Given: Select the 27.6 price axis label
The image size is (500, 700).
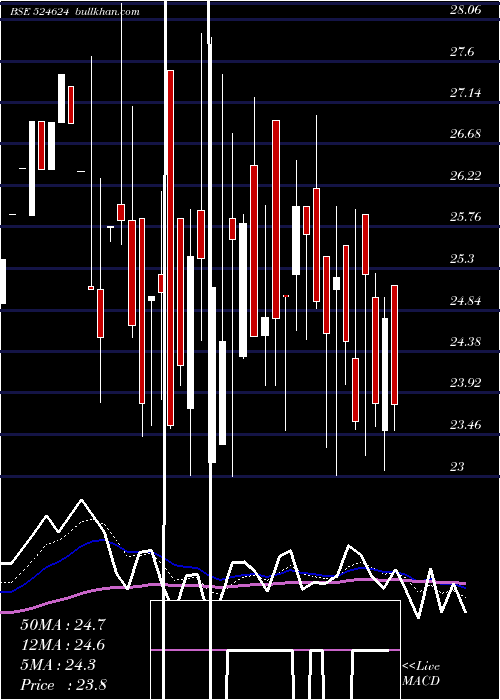Looking at the screenshot, I should pos(462,52).
